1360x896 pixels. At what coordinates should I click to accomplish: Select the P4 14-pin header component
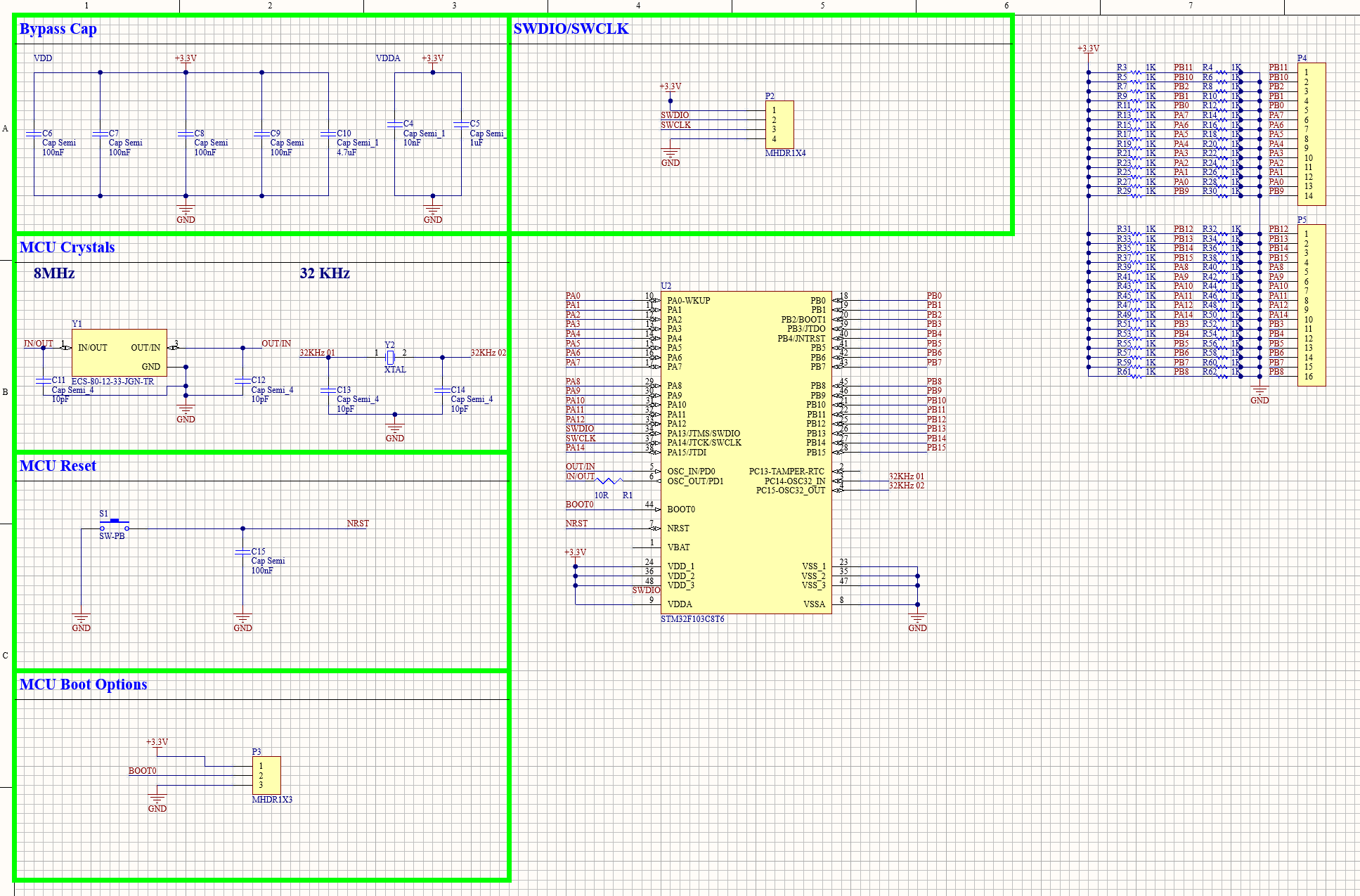click(1312, 134)
